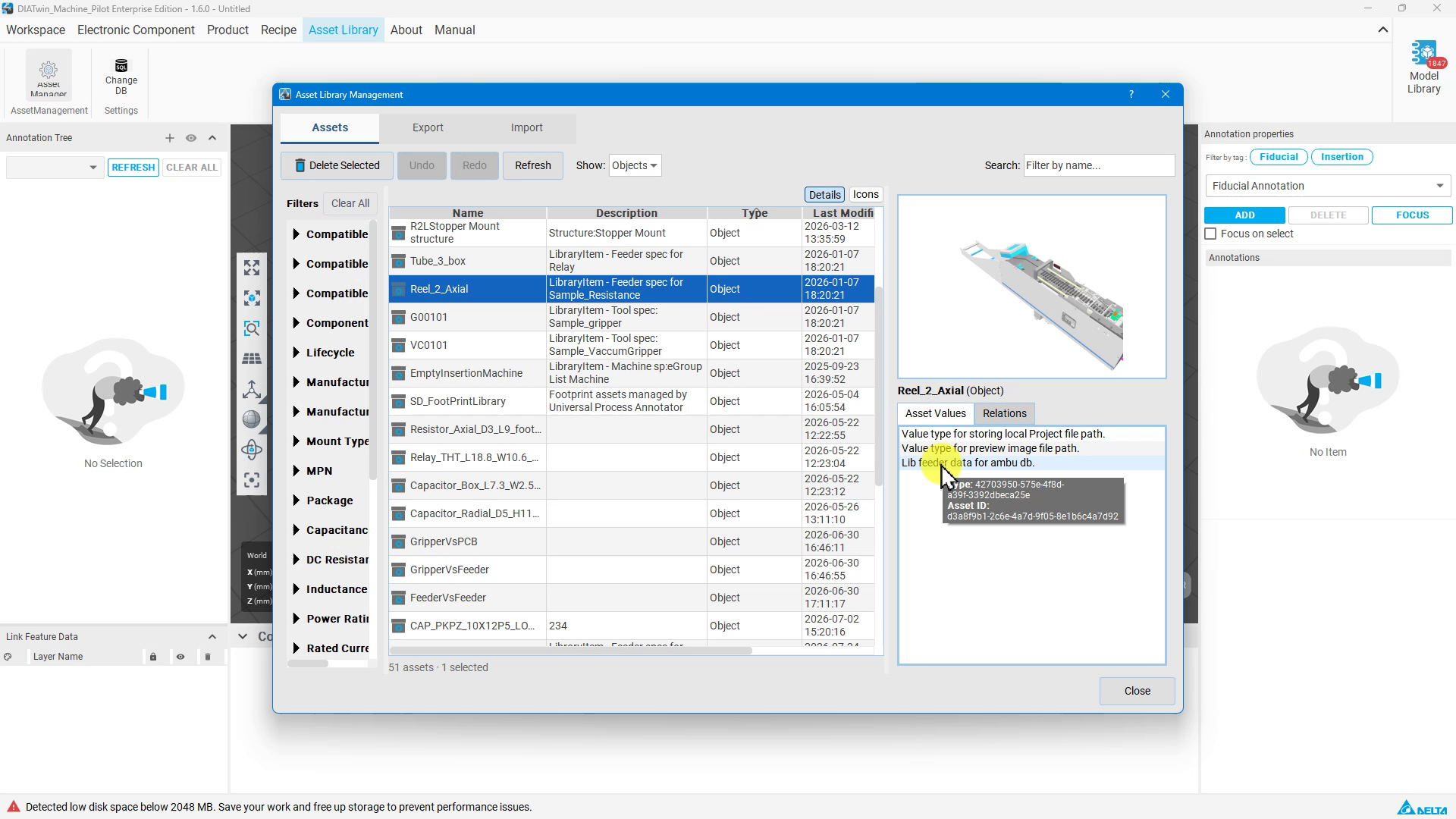The width and height of the screenshot is (1456, 819).
Task: Switch to the Import tab
Action: 526,128
